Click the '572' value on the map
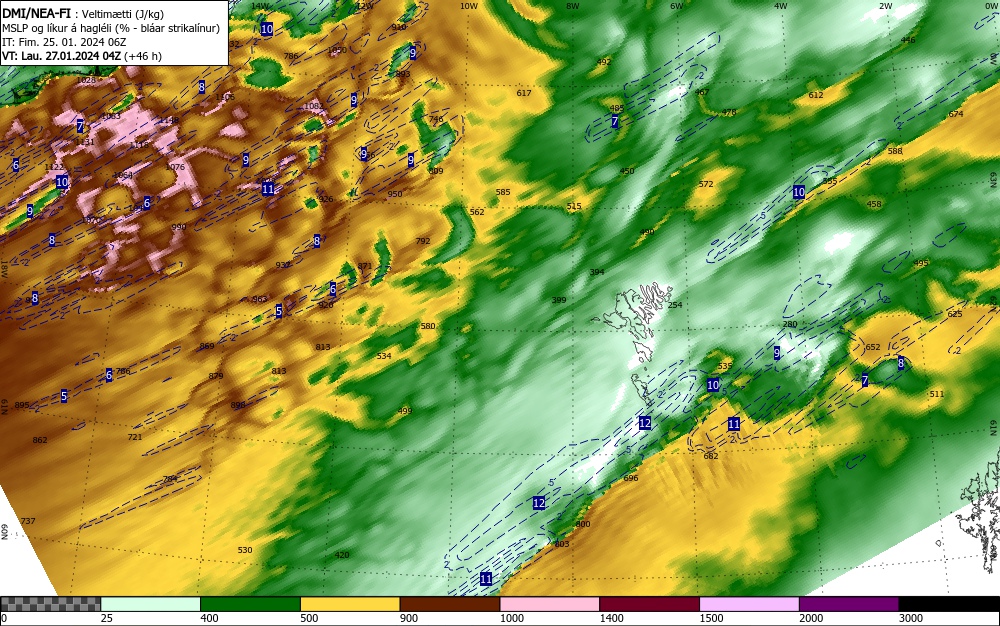The height and width of the screenshot is (626, 1000). (705, 184)
